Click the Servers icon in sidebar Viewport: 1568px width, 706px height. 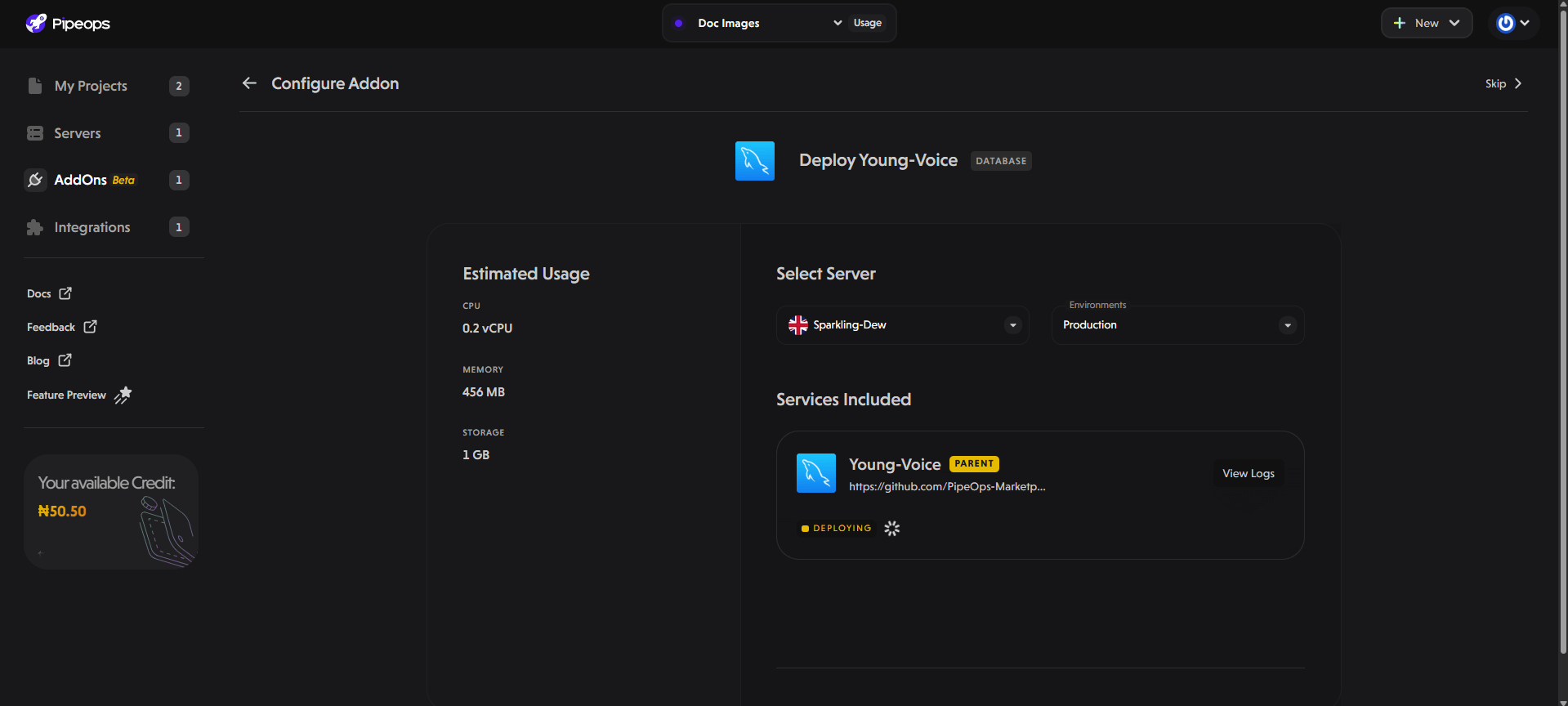pos(35,133)
